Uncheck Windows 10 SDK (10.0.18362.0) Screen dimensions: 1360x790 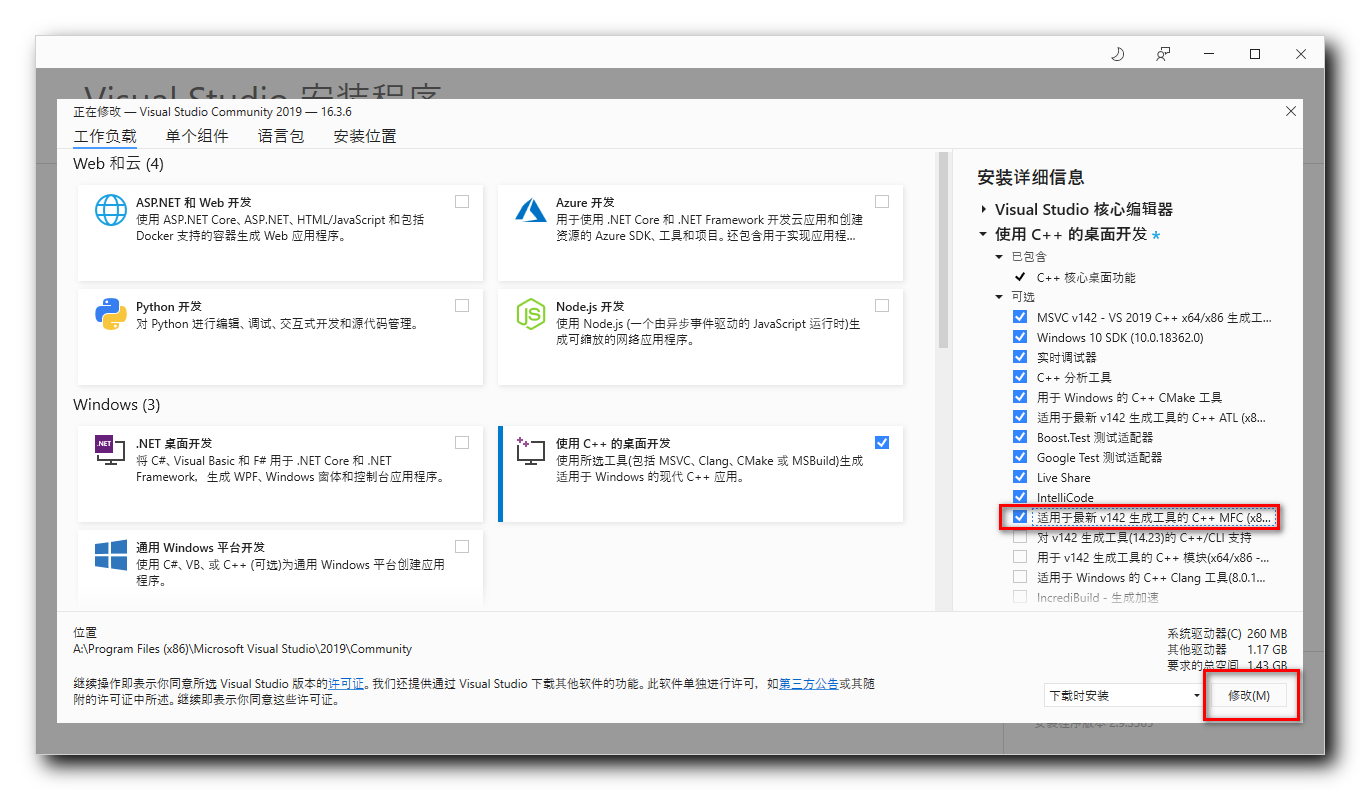(x=1020, y=337)
